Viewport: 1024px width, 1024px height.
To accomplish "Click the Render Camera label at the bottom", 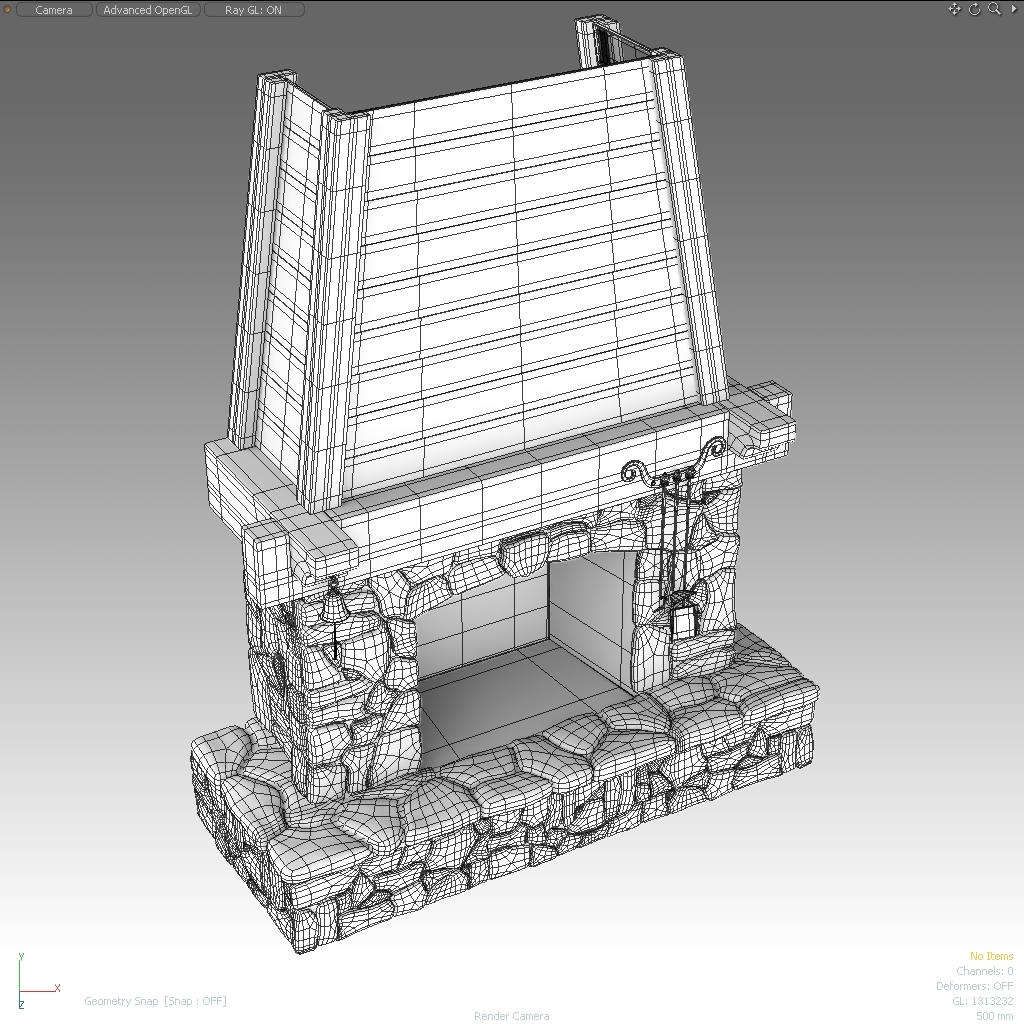I will pos(511,1015).
